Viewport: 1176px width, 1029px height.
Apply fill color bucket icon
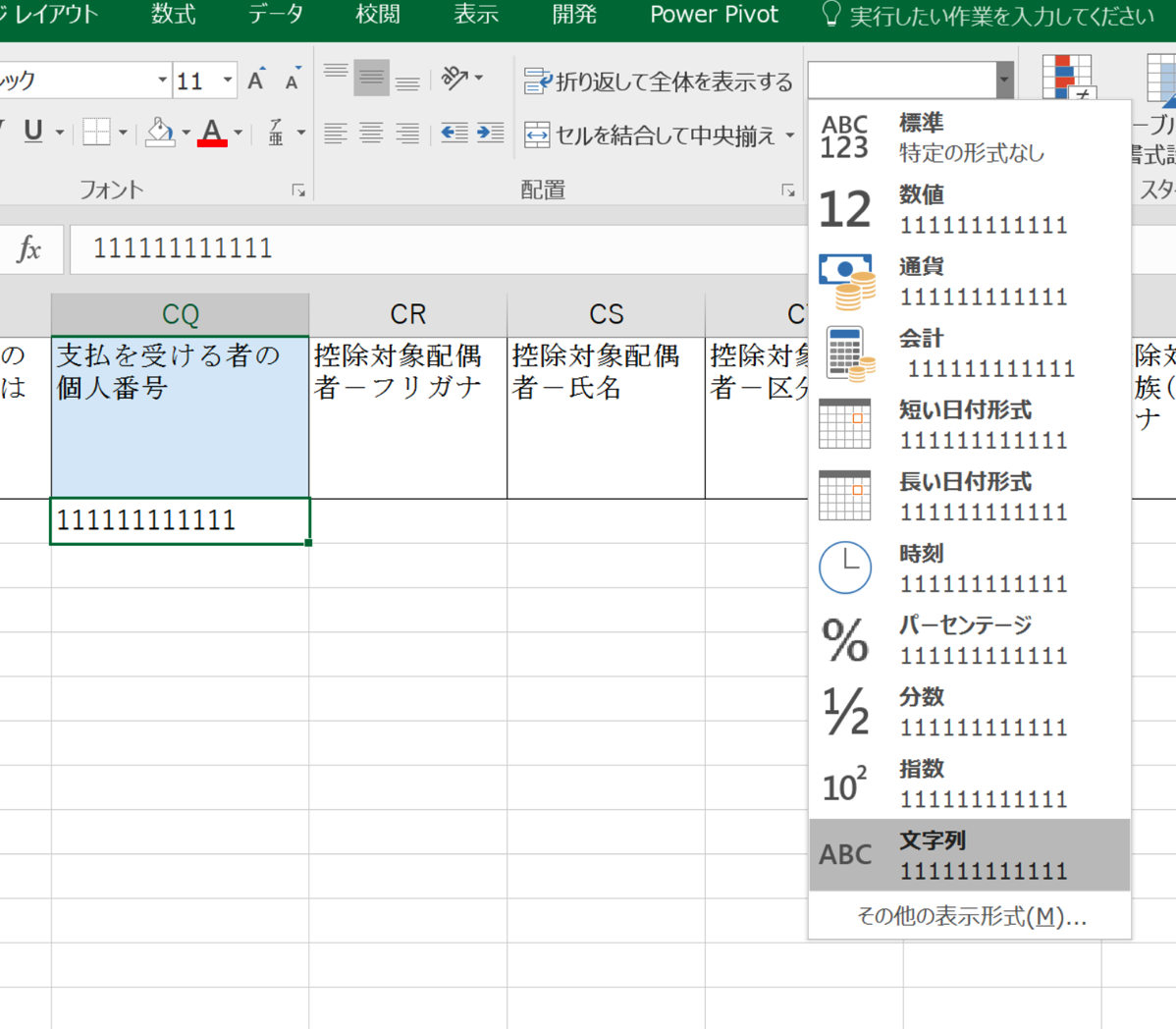coord(160,132)
